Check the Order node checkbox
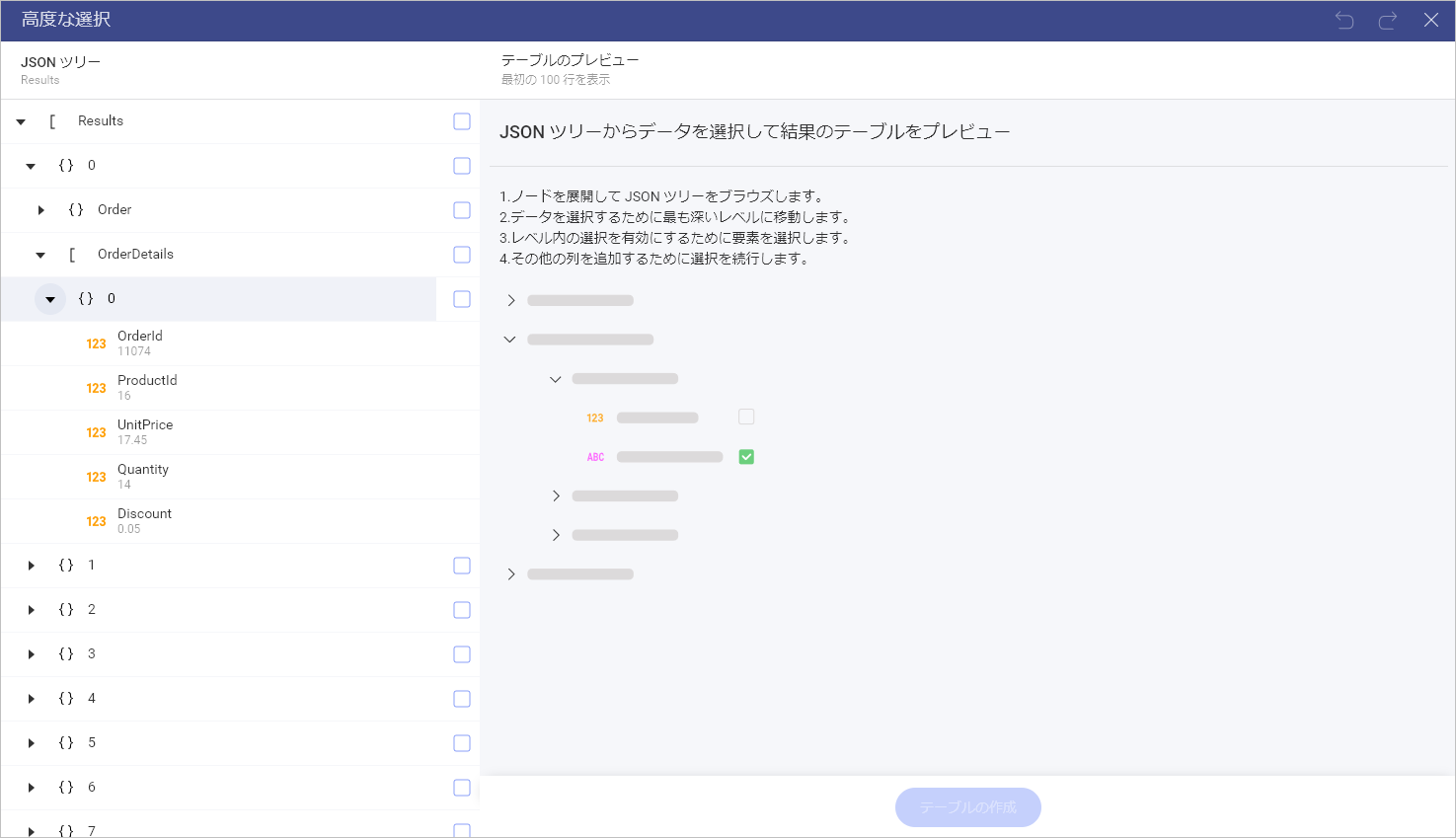1456x838 pixels. click(462, 210)
